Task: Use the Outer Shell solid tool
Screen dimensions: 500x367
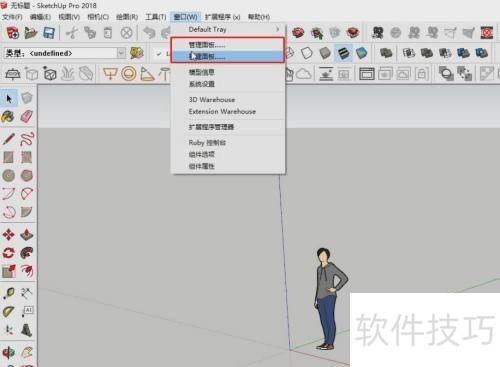Action: click(x=386, y=53)
